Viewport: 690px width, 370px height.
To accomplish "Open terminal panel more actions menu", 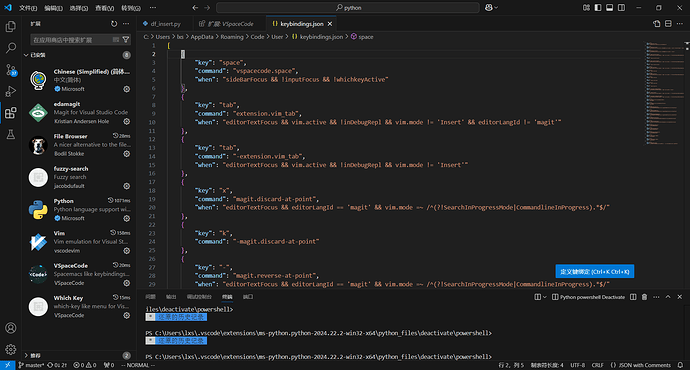I will [656, 297].
